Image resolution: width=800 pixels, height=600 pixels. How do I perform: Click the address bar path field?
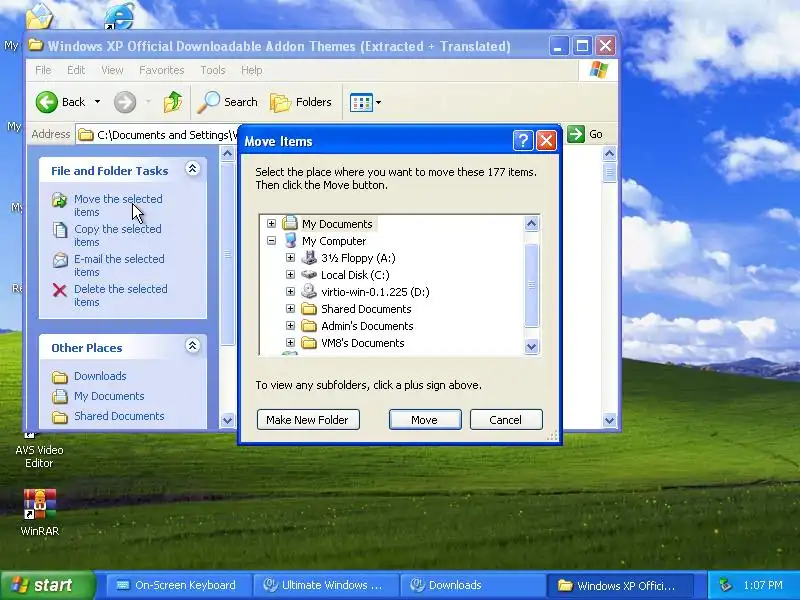point(158,135)
